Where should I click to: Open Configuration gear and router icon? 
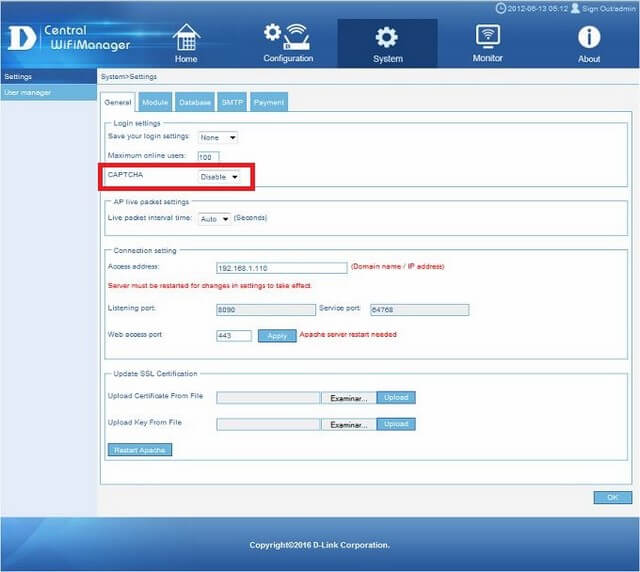pyautogui.click(x=287, y=37)
